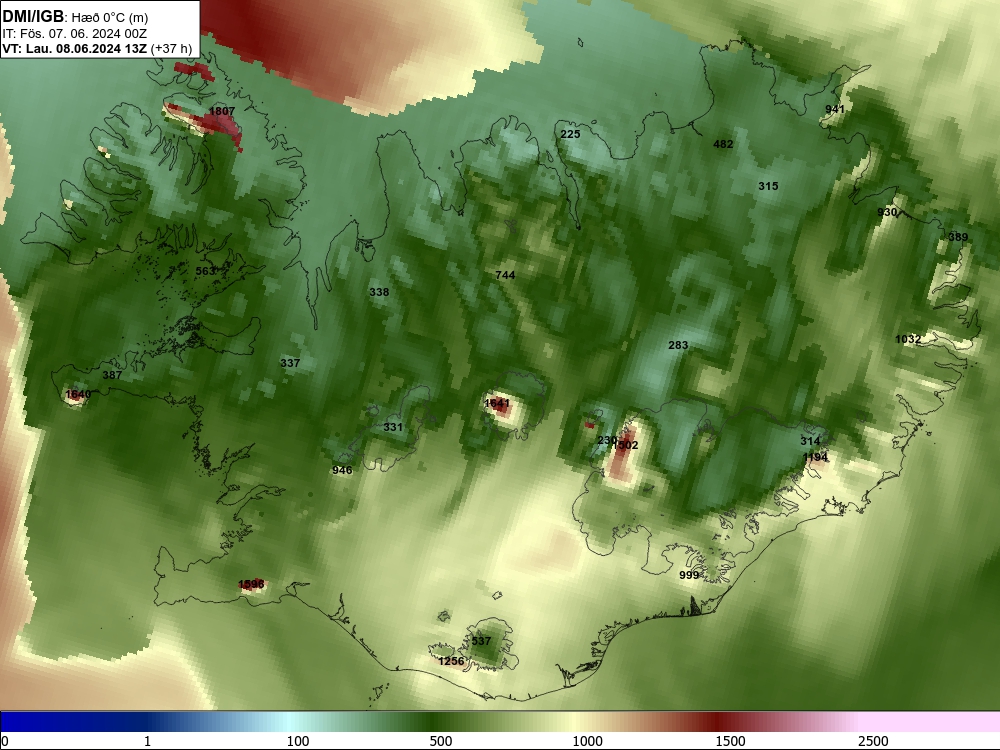Select the IT: Fös. 07. 06. 2024 00Z line
Image resolution: width=1000 pixels, height=750 pixels.
tap(75, 33)
